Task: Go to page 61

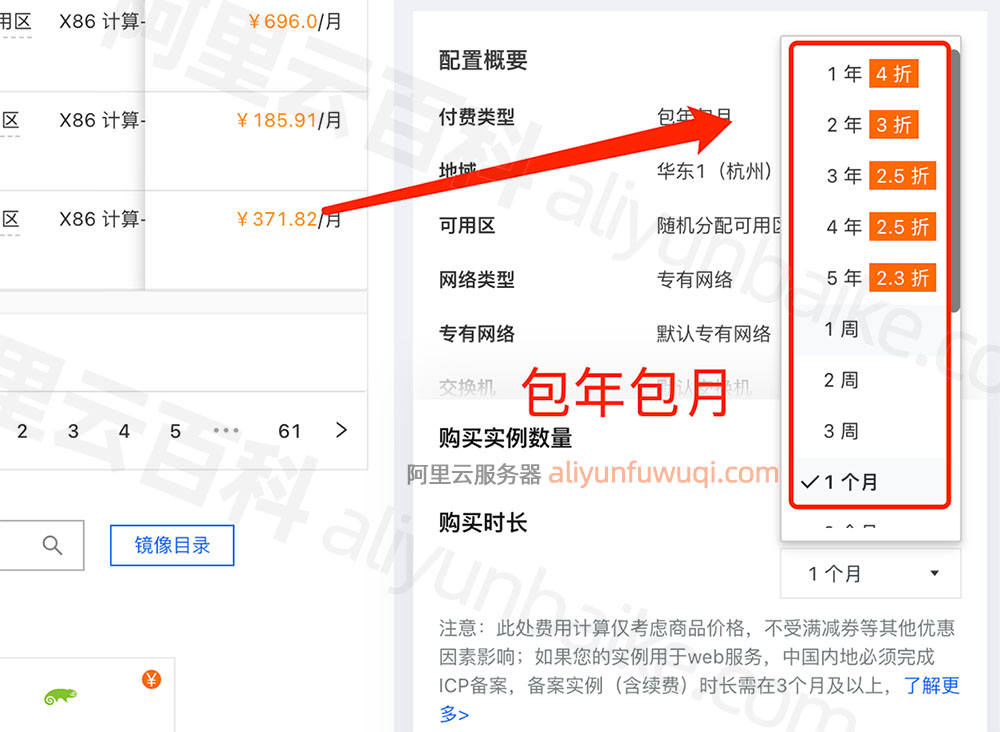Action: (x=290, y=431)
